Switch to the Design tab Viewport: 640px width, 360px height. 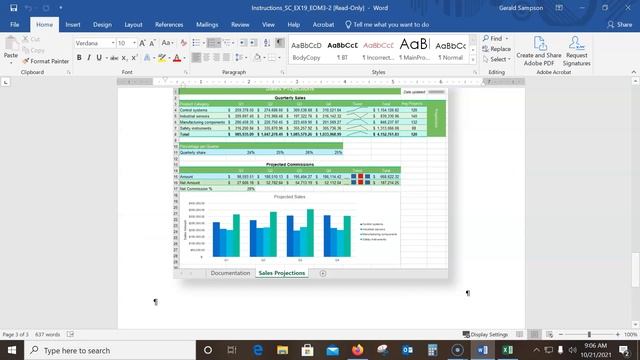coord(102,24)
